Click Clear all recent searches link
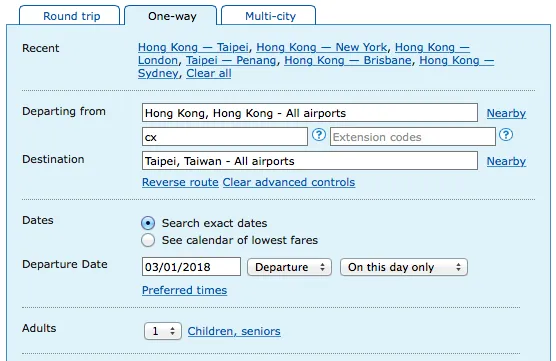The width and height of the screenshot is (556, 361). [x=209, y=73]
